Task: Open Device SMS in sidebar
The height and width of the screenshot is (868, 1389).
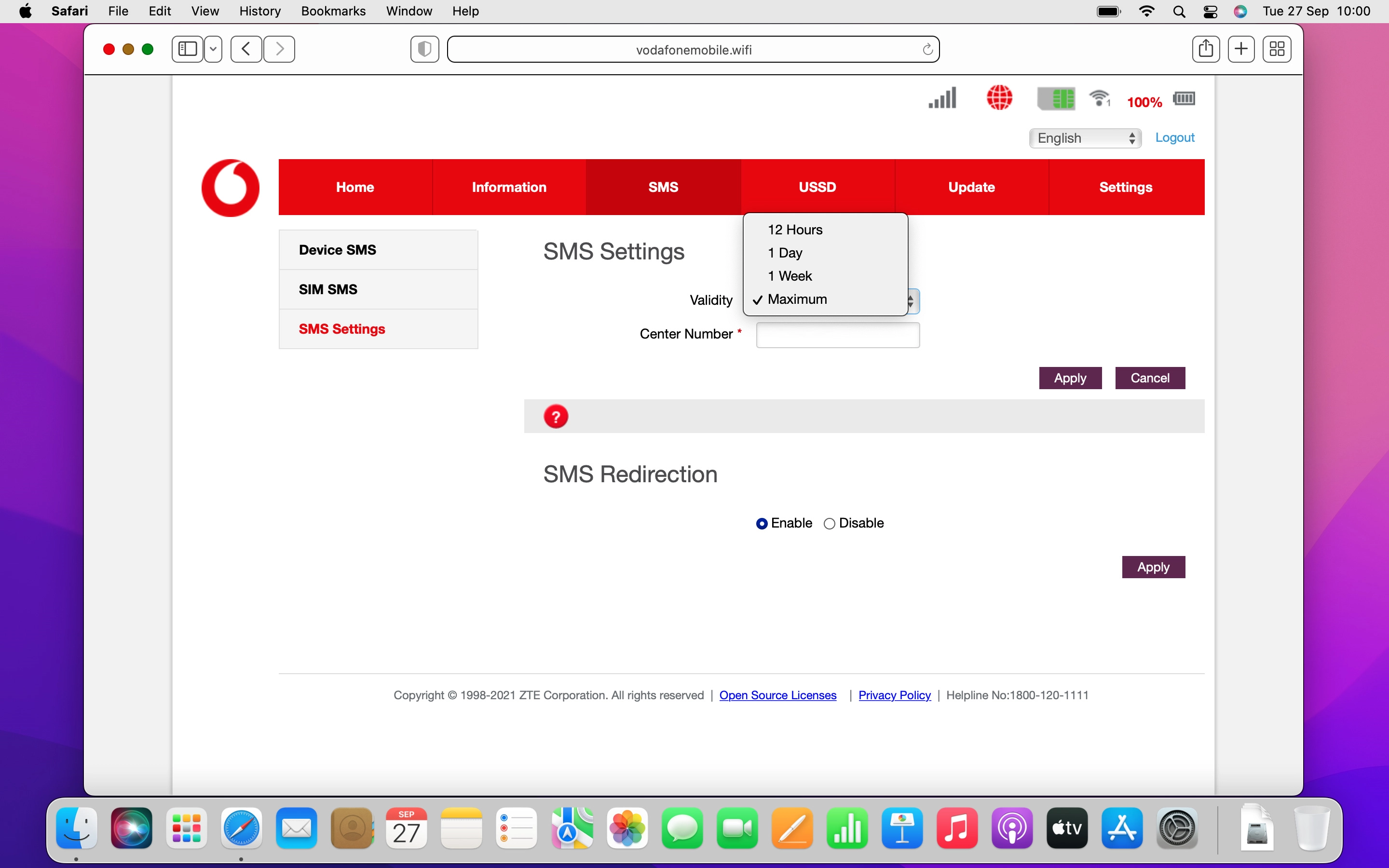Action: [x=338, y=250]
